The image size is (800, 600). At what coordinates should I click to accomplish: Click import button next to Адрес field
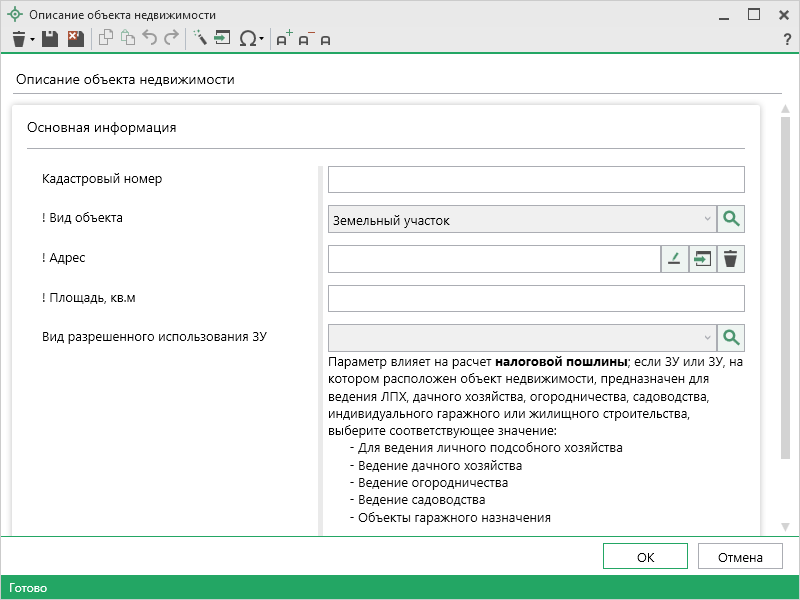(702, 259)
